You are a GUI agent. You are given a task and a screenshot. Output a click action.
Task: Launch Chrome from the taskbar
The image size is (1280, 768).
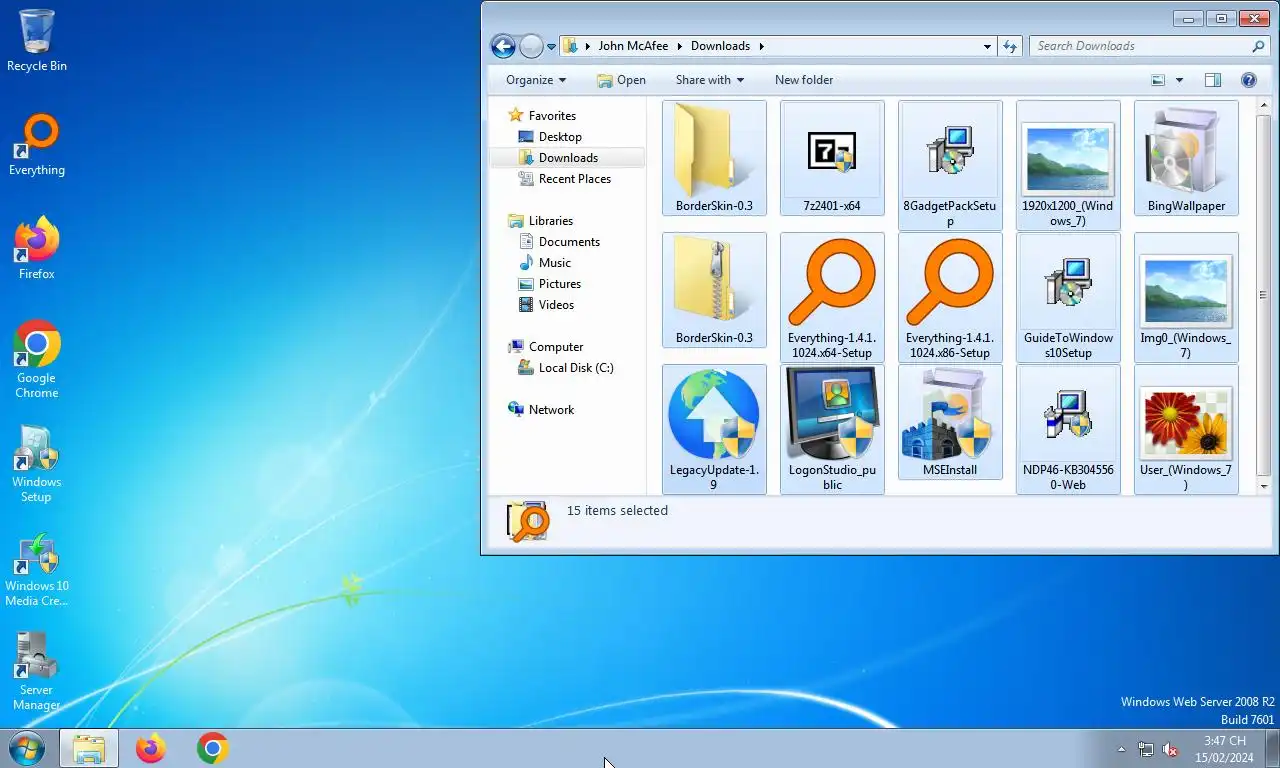click(x=212, y=748)
